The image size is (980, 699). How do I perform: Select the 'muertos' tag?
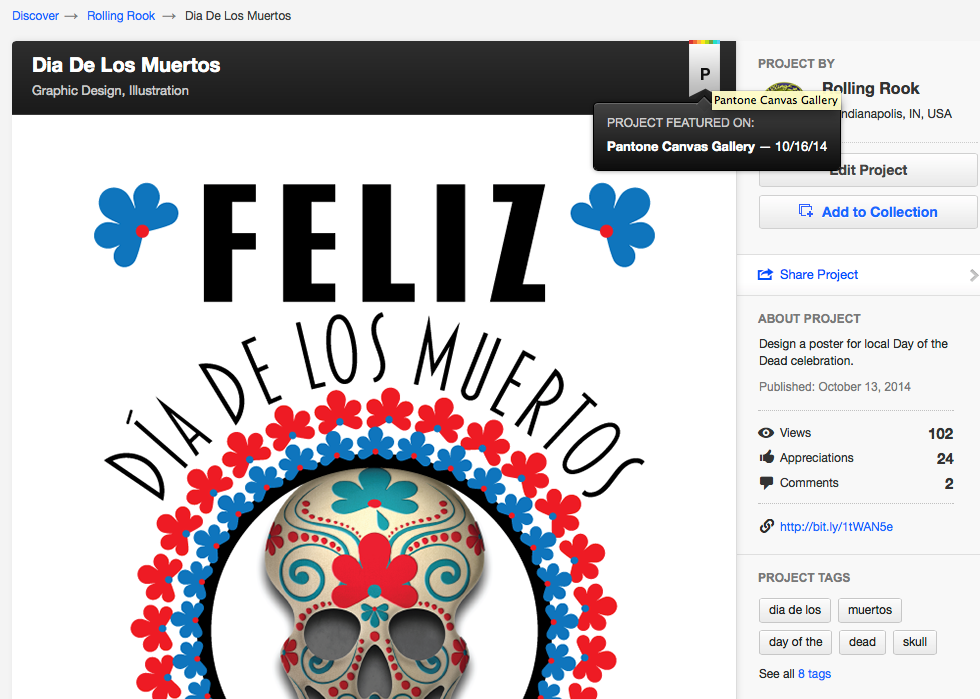[870, 610]
